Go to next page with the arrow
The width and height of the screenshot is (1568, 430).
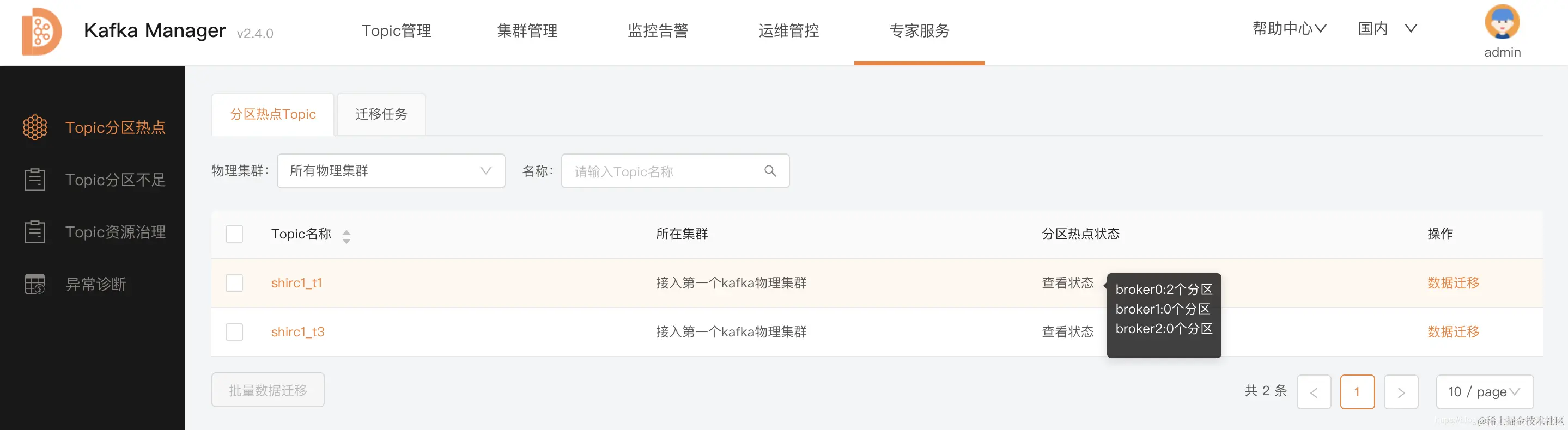[x=1401, y=392]
